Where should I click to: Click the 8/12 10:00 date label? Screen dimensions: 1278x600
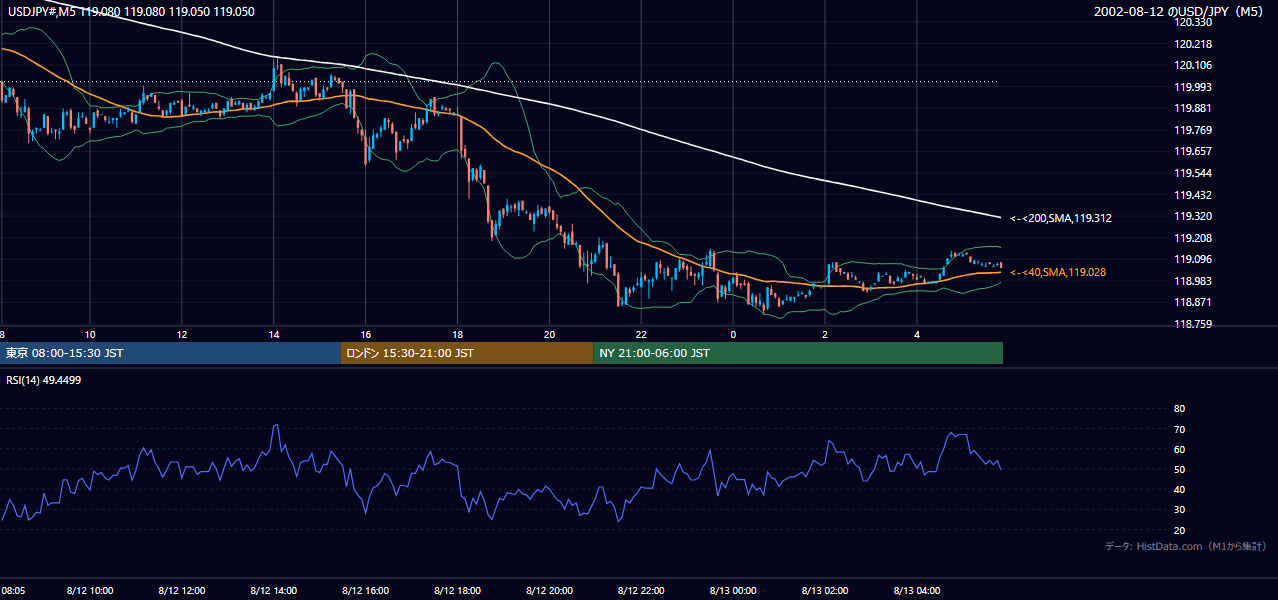point(89,590)
